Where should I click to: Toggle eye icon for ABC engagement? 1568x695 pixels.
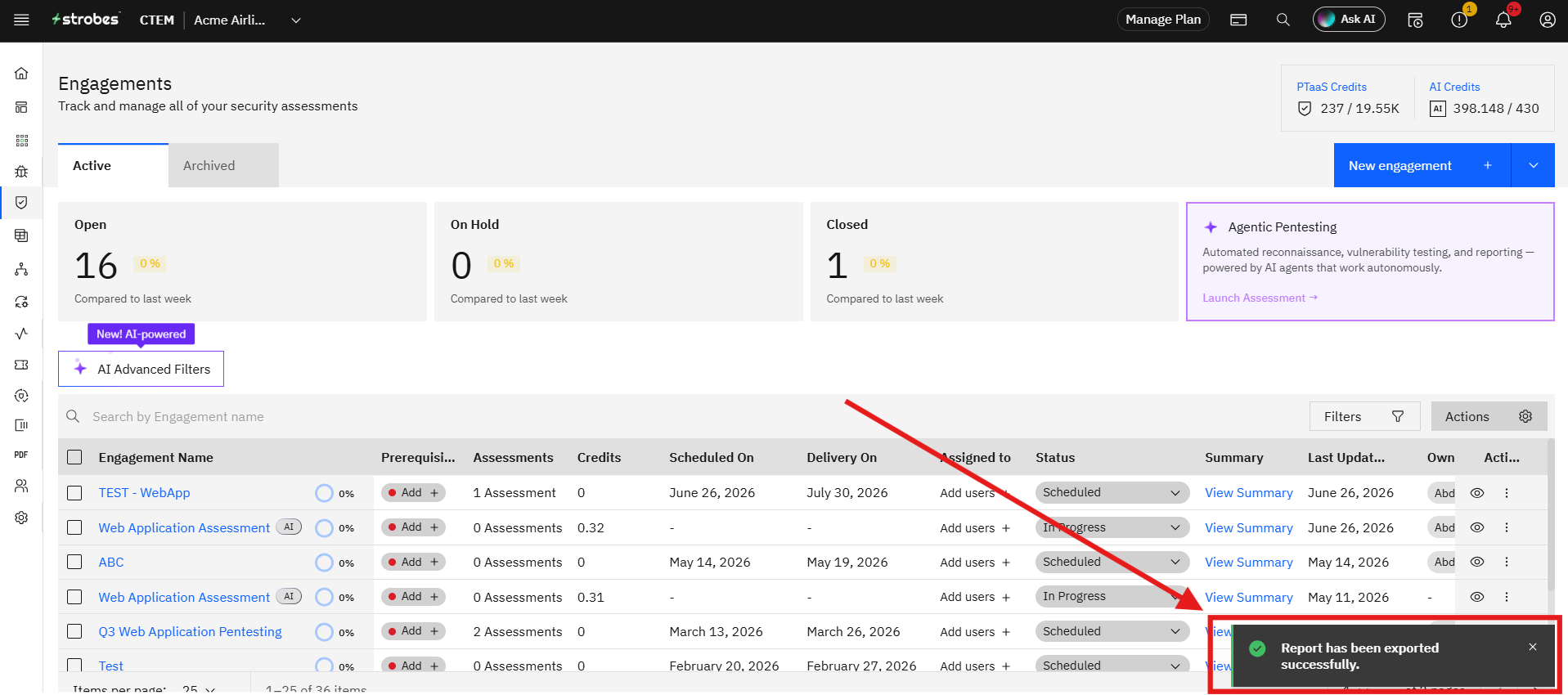point(1477,562)
